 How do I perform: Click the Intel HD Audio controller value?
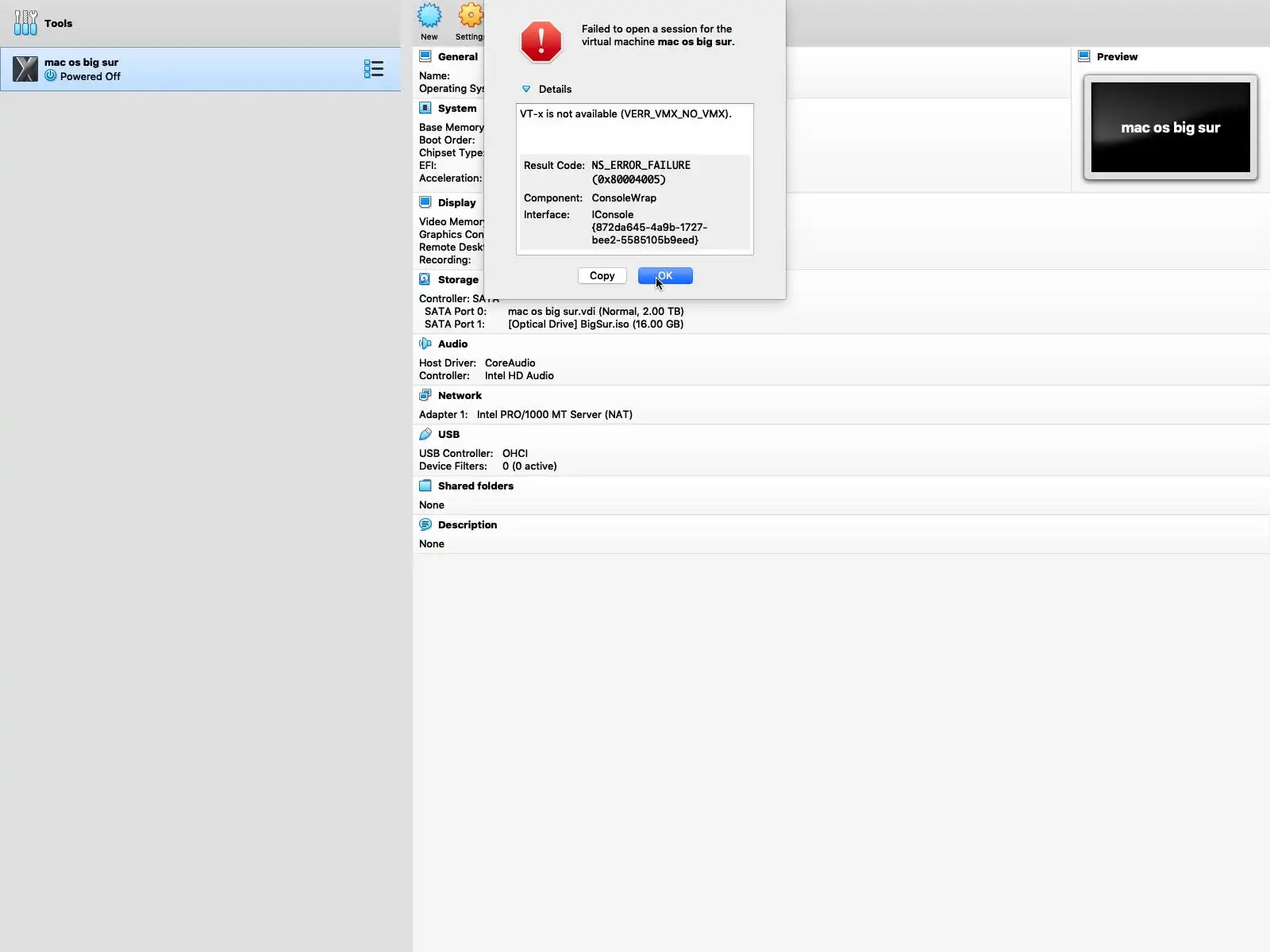coord(519,375)
